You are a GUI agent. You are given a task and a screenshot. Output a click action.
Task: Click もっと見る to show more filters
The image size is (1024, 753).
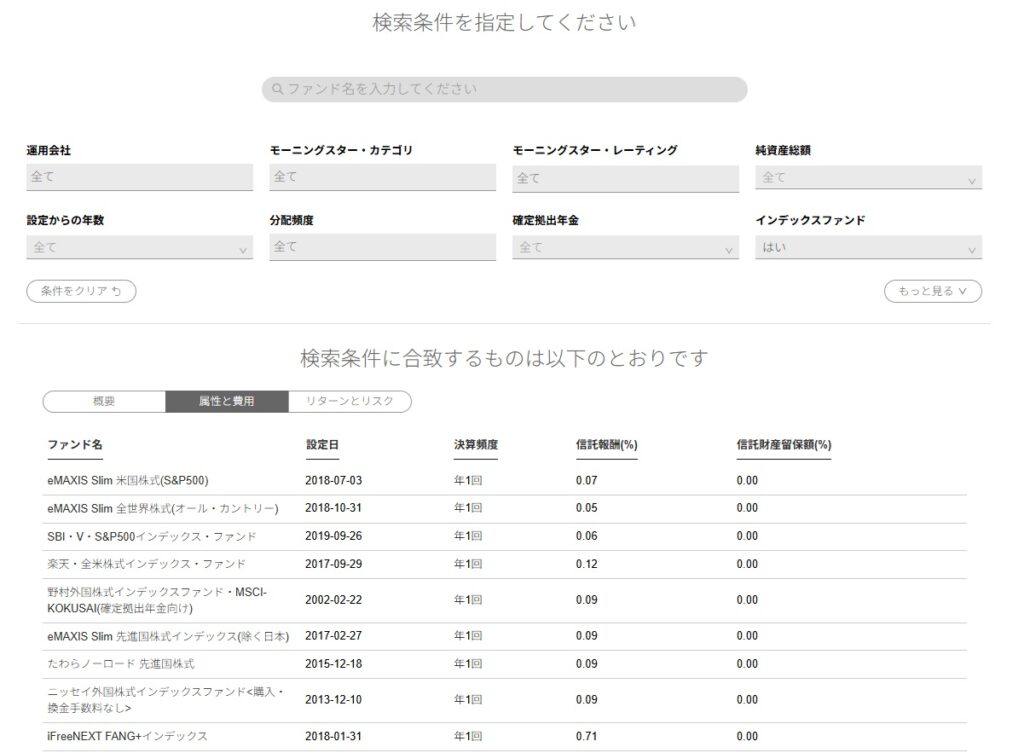pyautogui.click(x=932, y=291)
